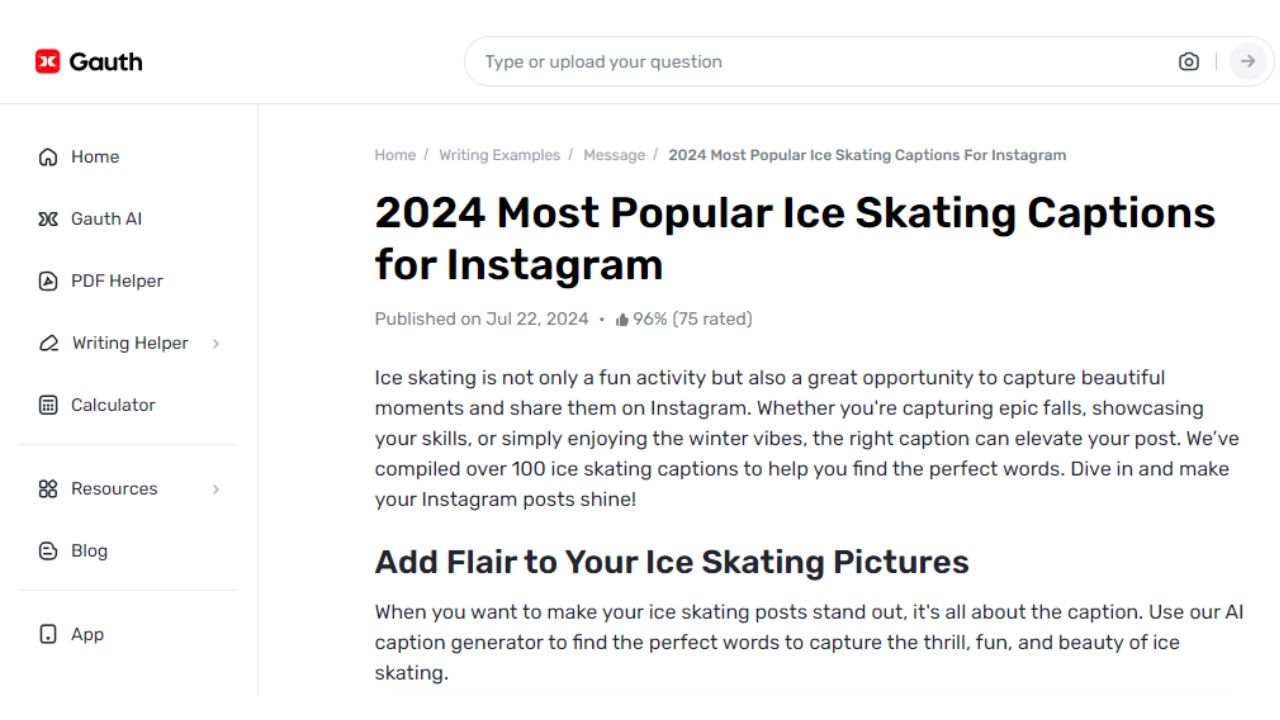Select the Calculator icon
Viewport: 1280px width, 720px height.
point(47,404)
